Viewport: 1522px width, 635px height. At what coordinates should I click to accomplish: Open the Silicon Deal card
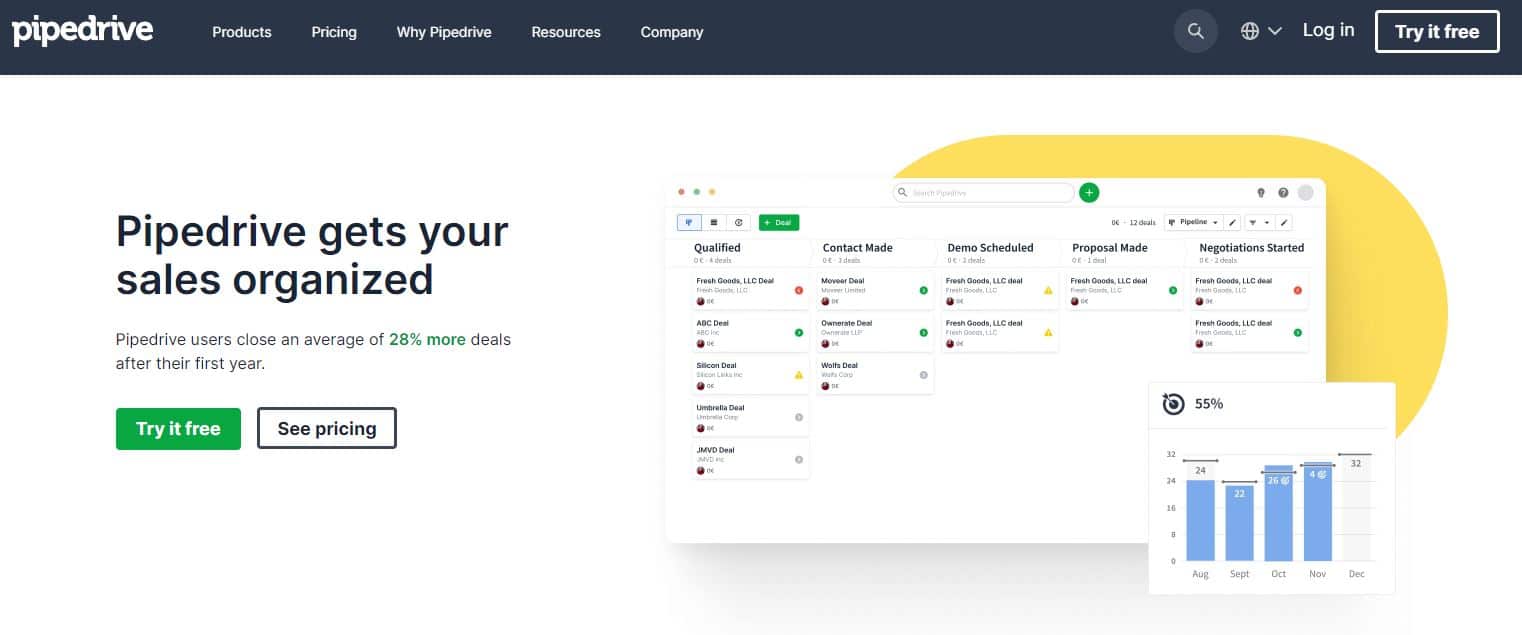coord(750,375)
